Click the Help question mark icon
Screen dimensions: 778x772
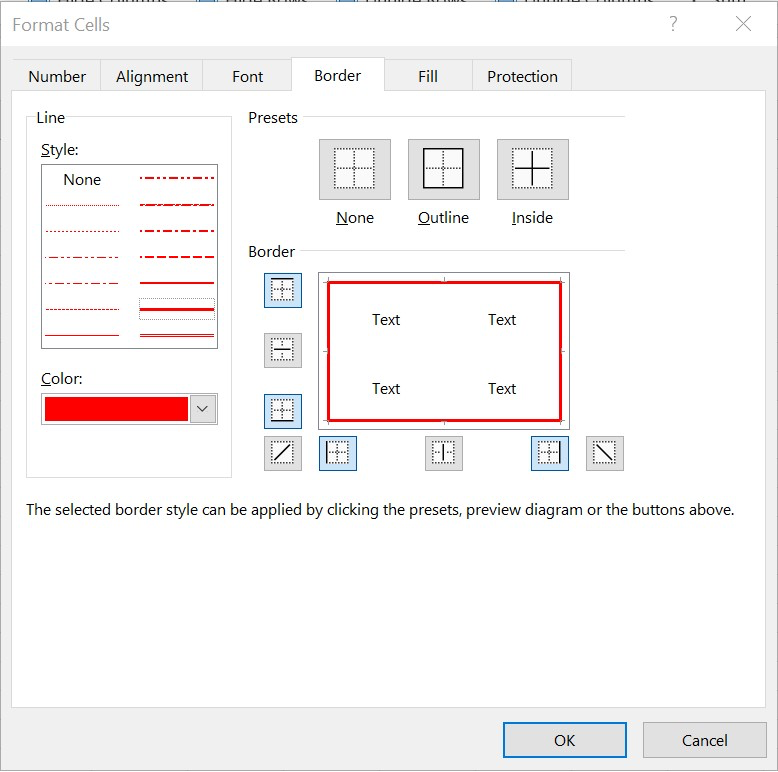pos(673,24)
